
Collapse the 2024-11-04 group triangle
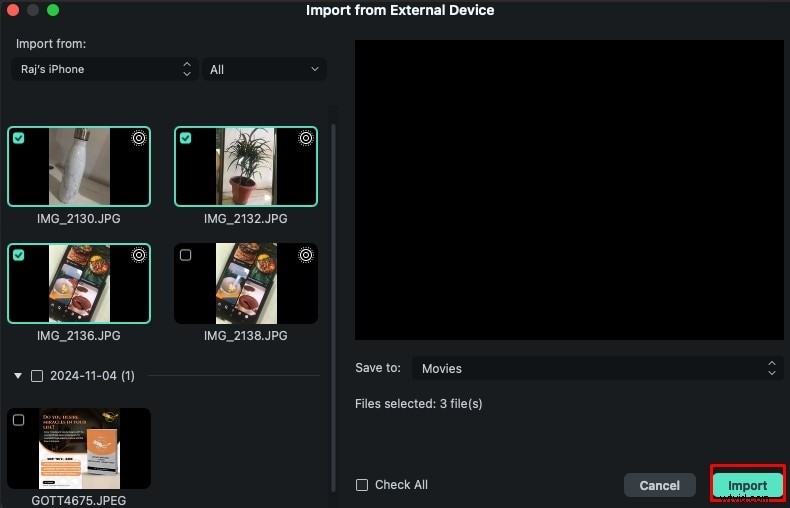[18, 376]
